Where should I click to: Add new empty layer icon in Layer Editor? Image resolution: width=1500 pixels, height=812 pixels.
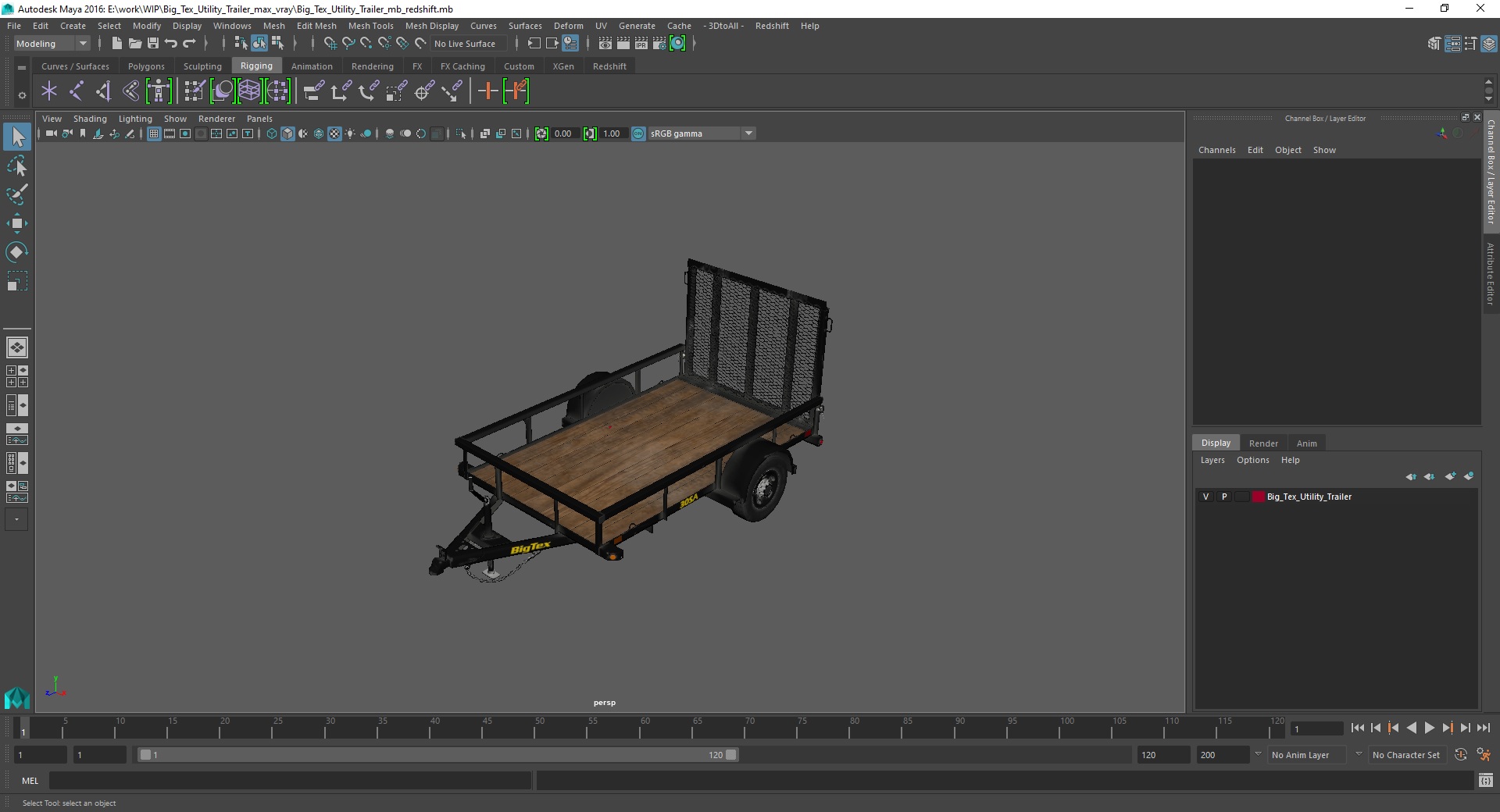click(x=1451, y=476)
